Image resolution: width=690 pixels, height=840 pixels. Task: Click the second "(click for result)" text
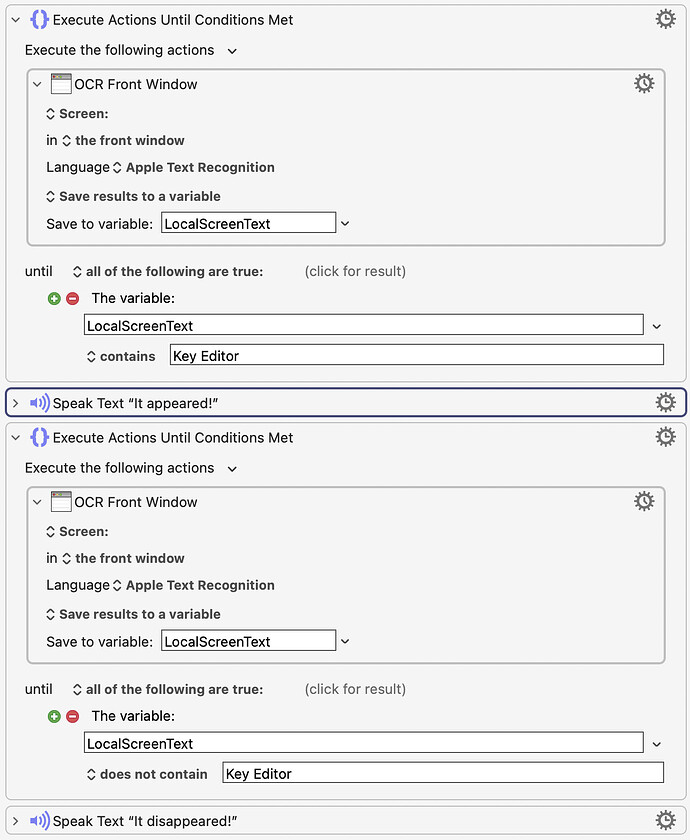[x=355, y=689]
